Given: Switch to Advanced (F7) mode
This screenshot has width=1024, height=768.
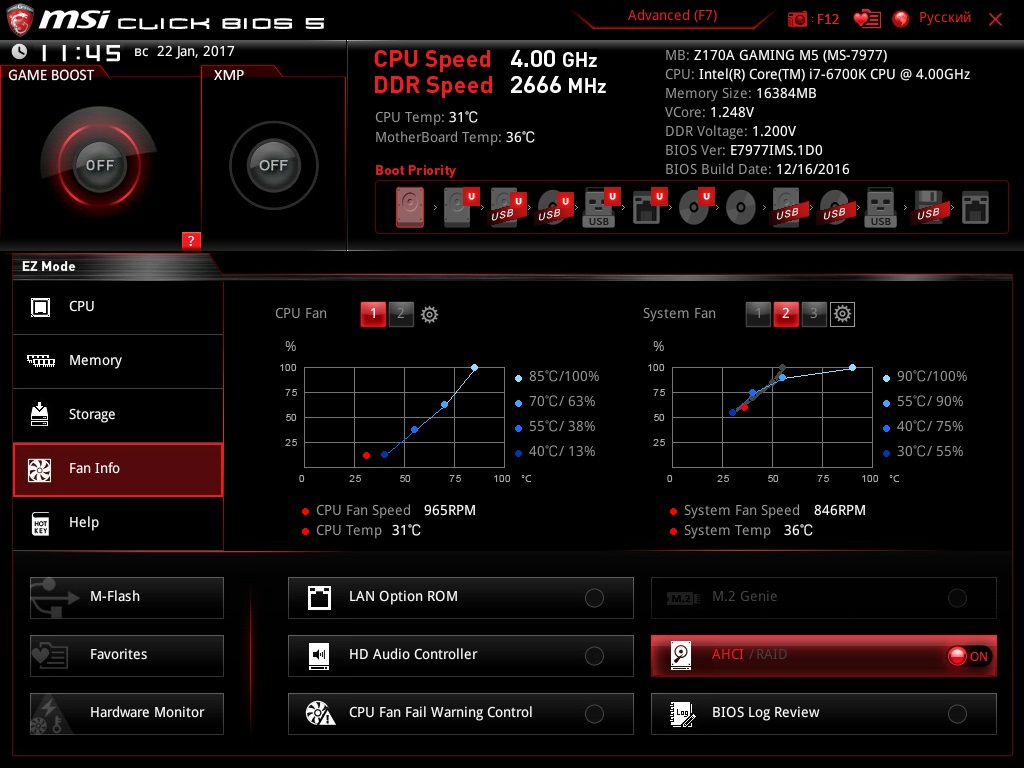Looking at the screenshot, I should click(672, 16).
